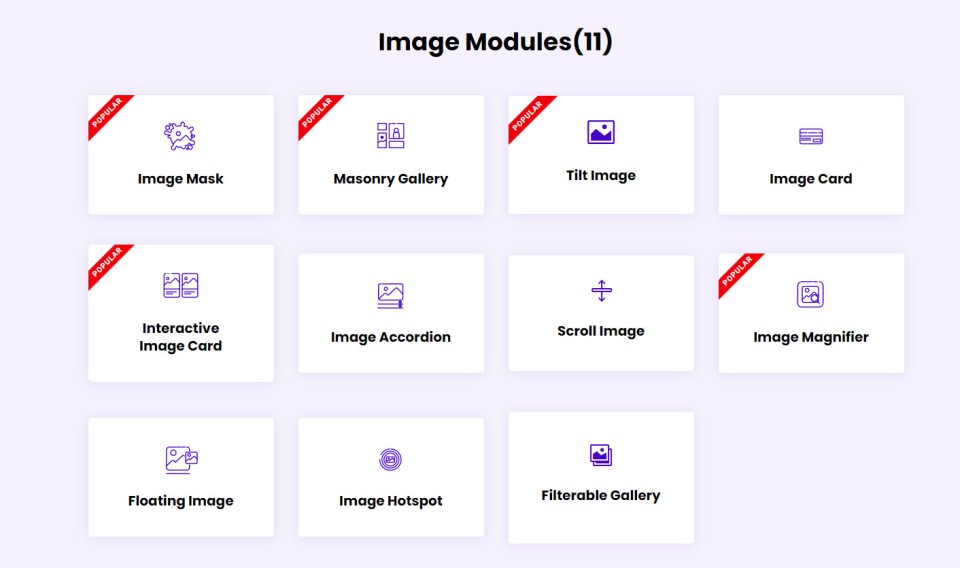
Task: Click the Image Mask splatter icon
Action: tap(180, 136)
